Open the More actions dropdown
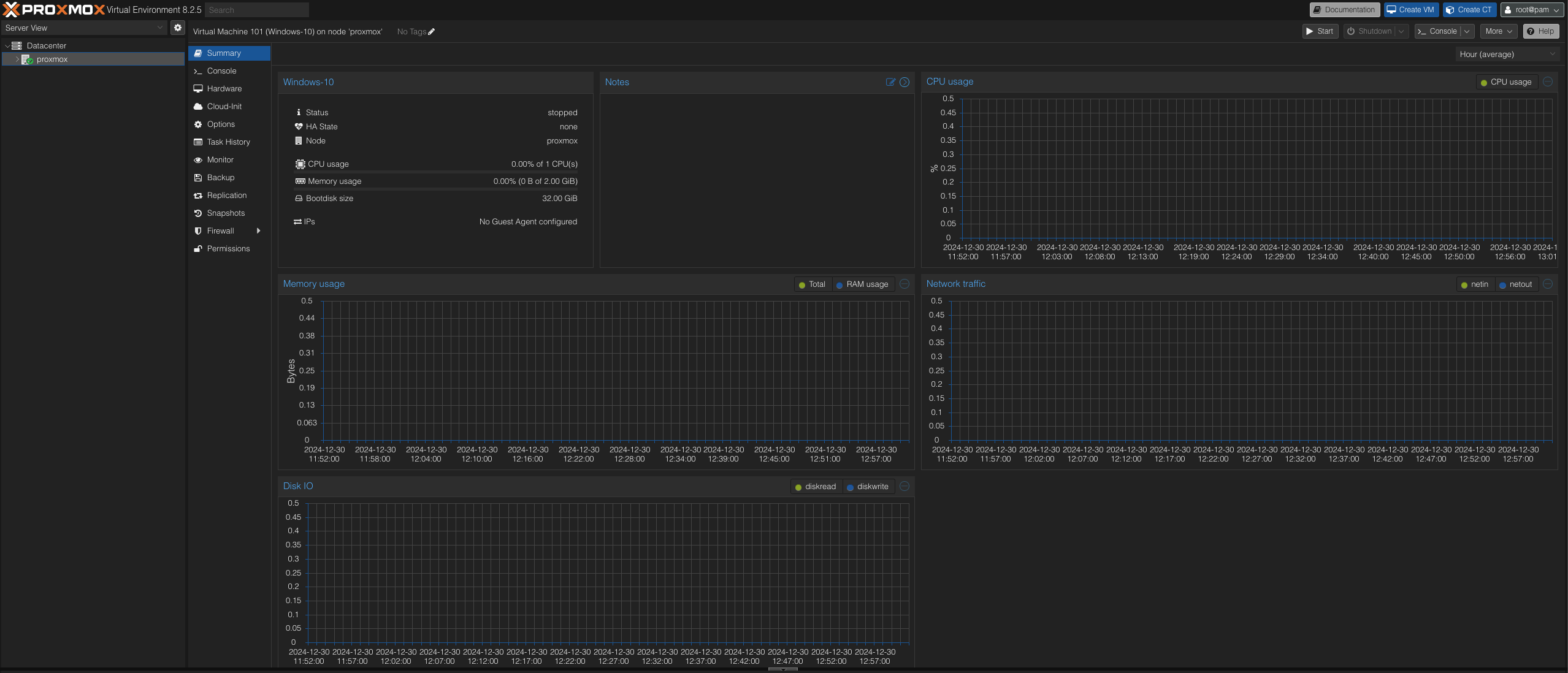This screenshot has height=673, width=1568. (1498, 31)
